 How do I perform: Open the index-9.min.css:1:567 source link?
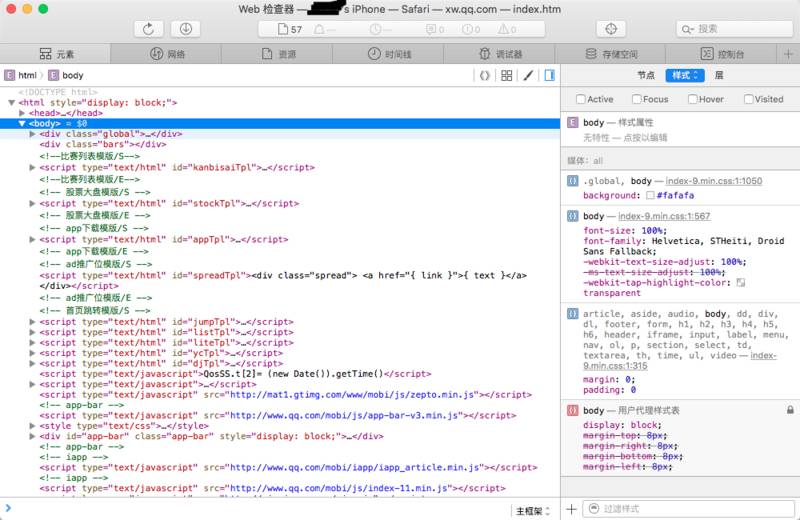664,216
